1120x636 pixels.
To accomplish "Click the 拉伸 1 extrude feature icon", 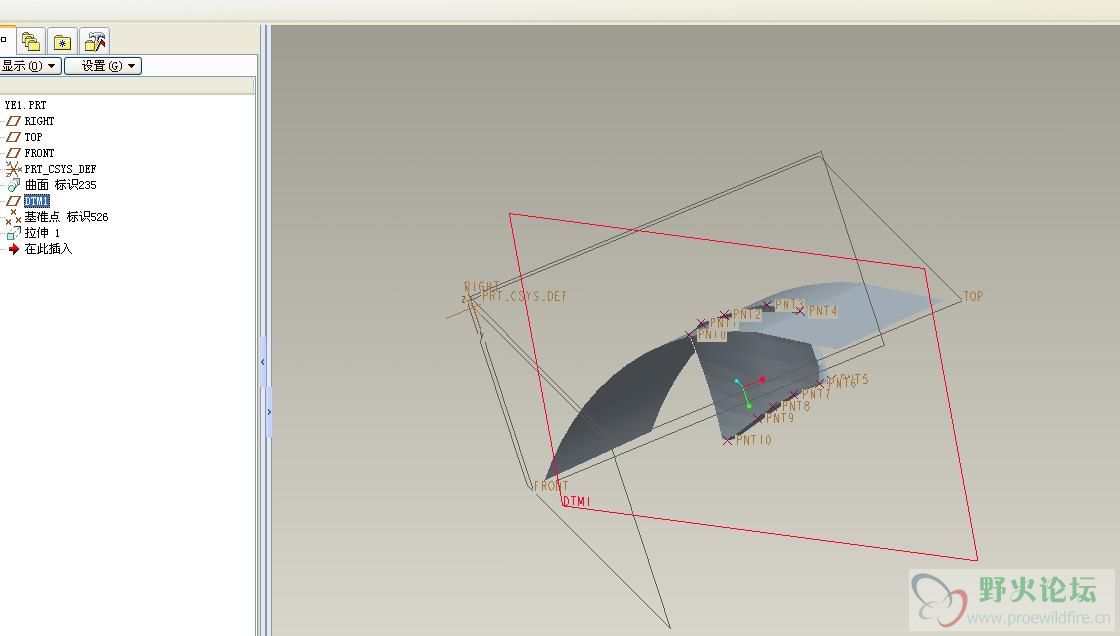I will coord(14,233).
